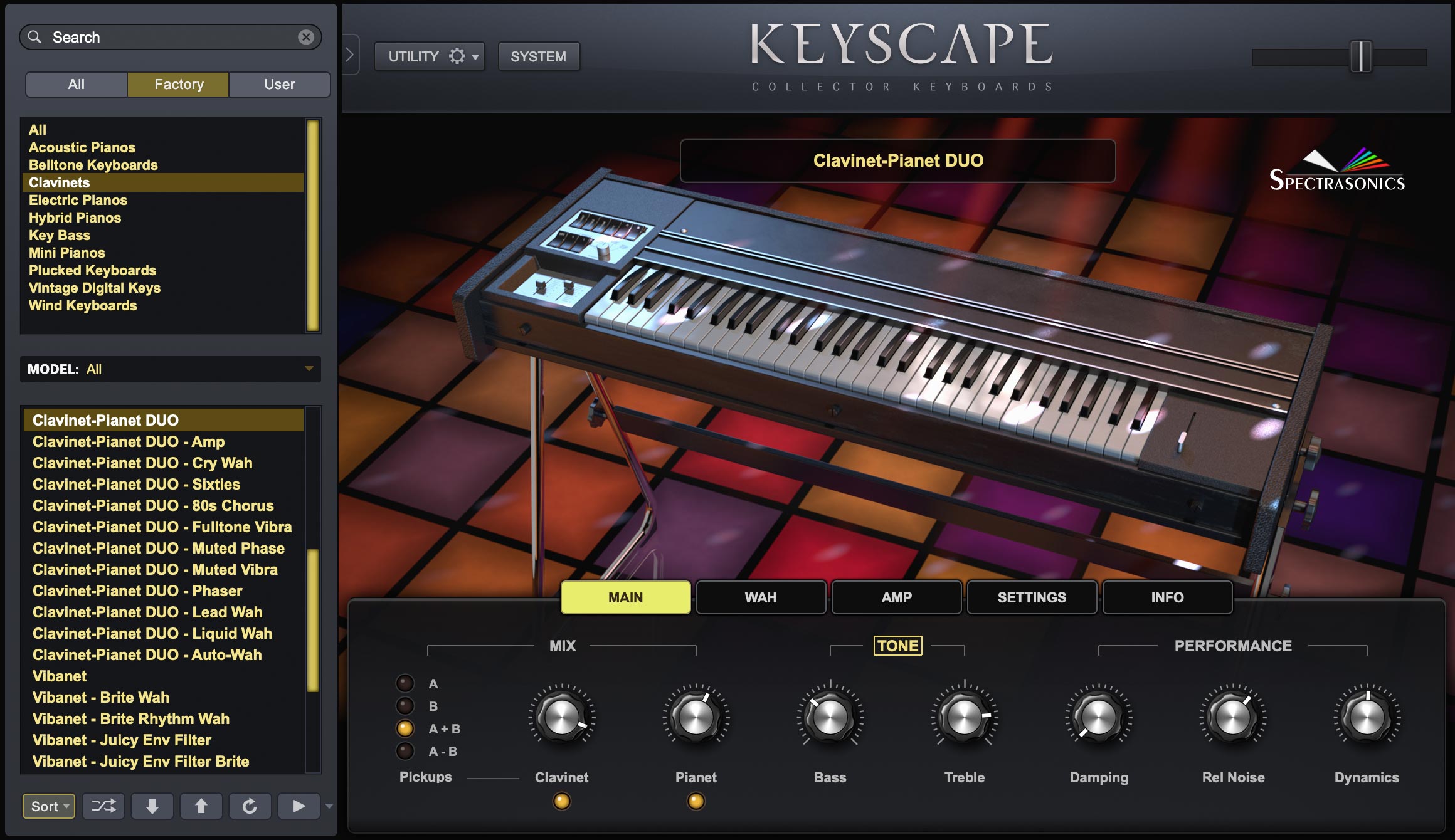
Task: Go to next preset with down arrow
Action: (152, 806)
